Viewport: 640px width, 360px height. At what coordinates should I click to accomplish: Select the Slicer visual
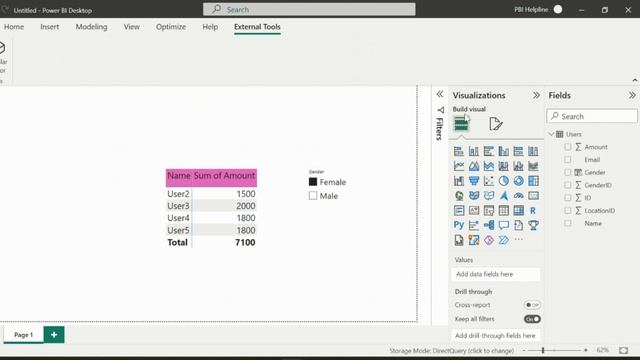coord(489,211)
